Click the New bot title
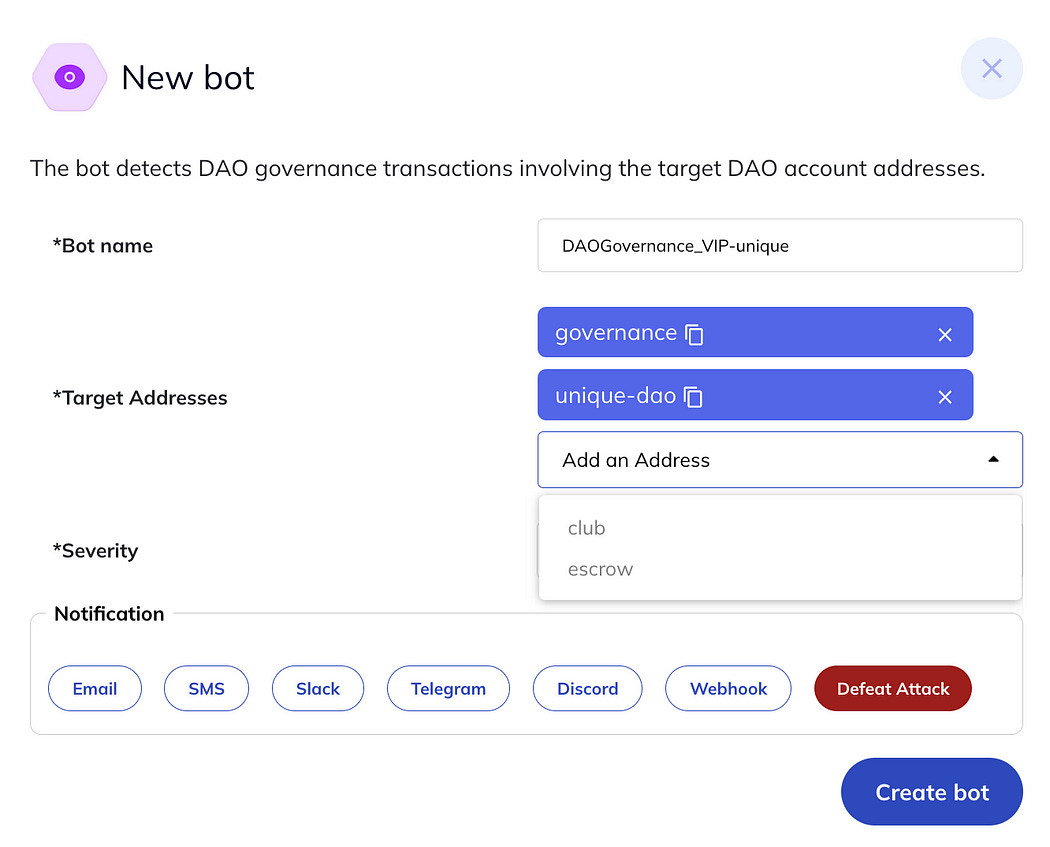Image resolution: width=1050 pixels, height=847 pixels. click(188, 78)
